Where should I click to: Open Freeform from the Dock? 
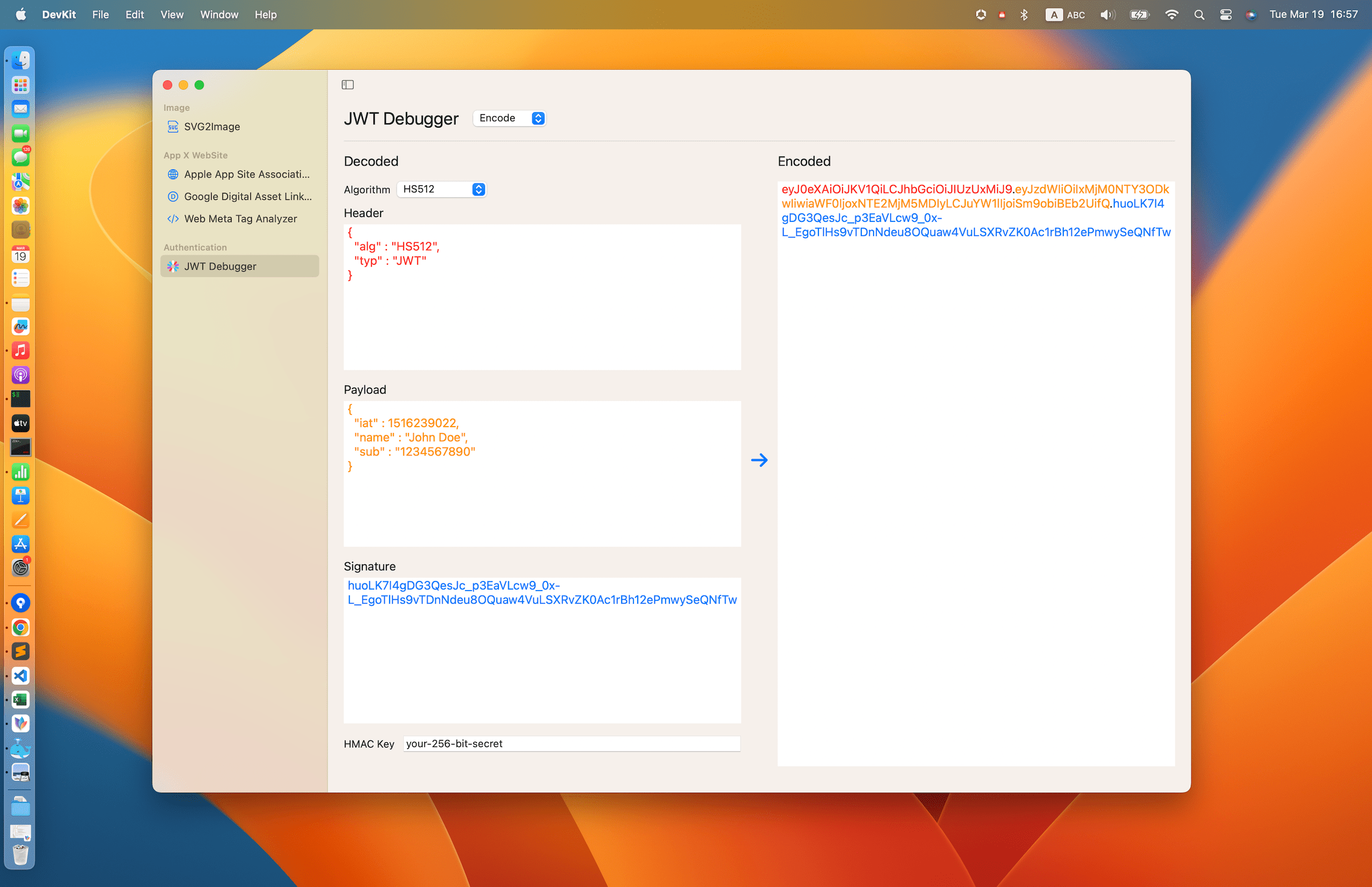[21, 327]
